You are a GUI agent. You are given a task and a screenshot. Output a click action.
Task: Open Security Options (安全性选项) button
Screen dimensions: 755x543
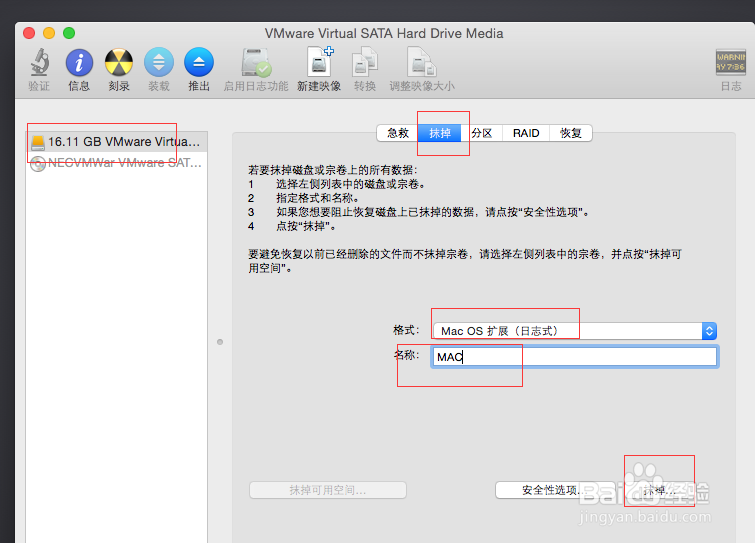555,490
